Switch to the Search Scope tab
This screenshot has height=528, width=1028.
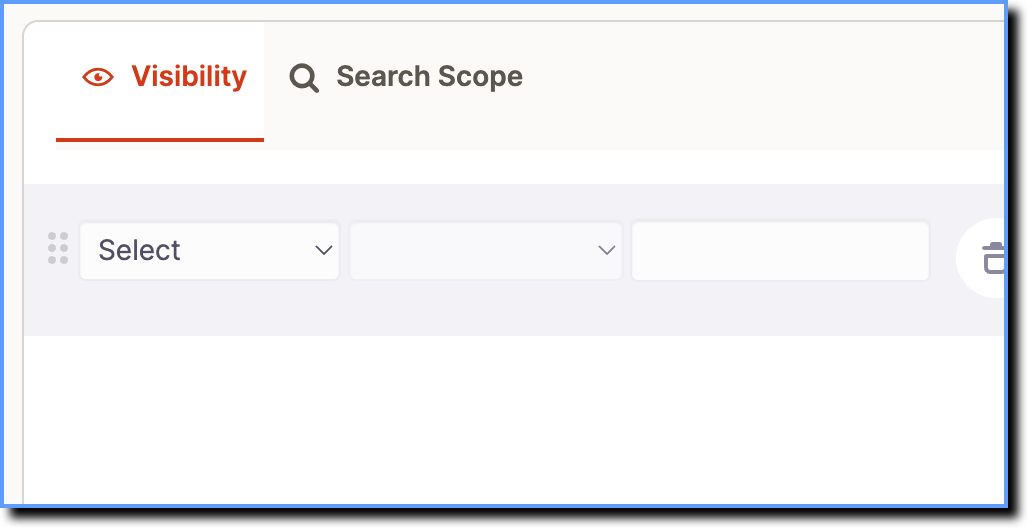pyautogui.click(x=406, y=77)
